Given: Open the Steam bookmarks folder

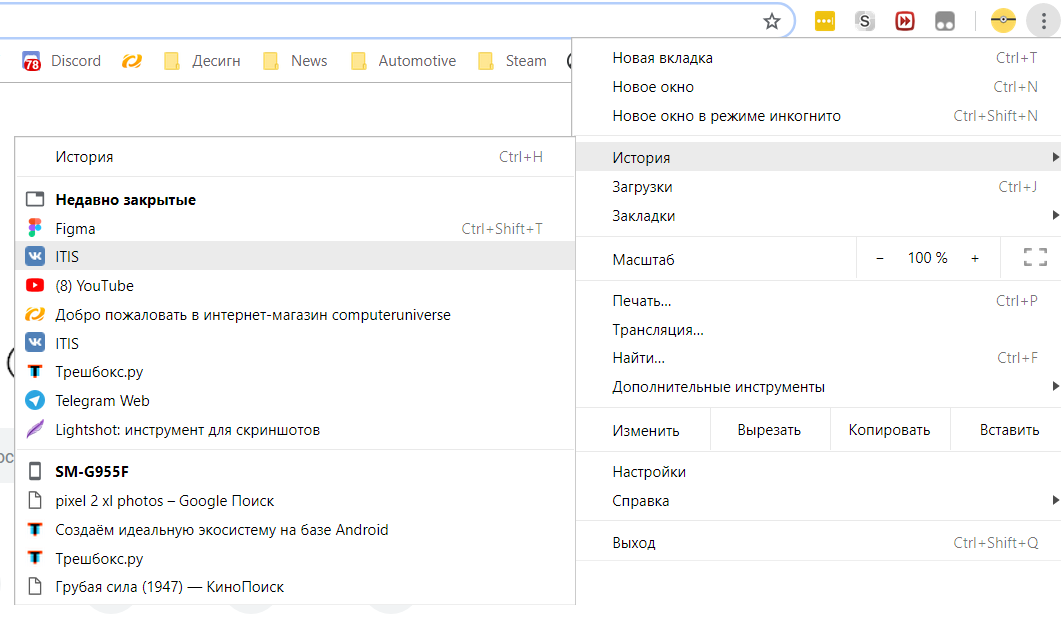Looking at the screenshot, I should [512, 61].
